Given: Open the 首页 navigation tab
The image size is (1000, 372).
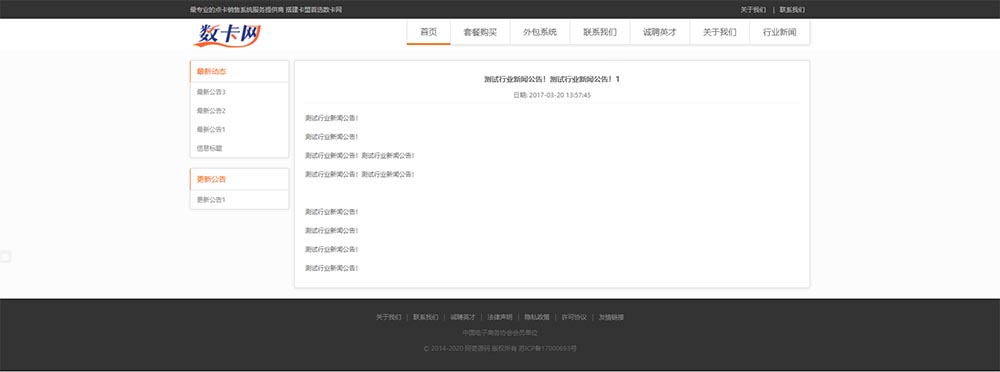Looking at the screenshot, I should [x=429, y=33].
